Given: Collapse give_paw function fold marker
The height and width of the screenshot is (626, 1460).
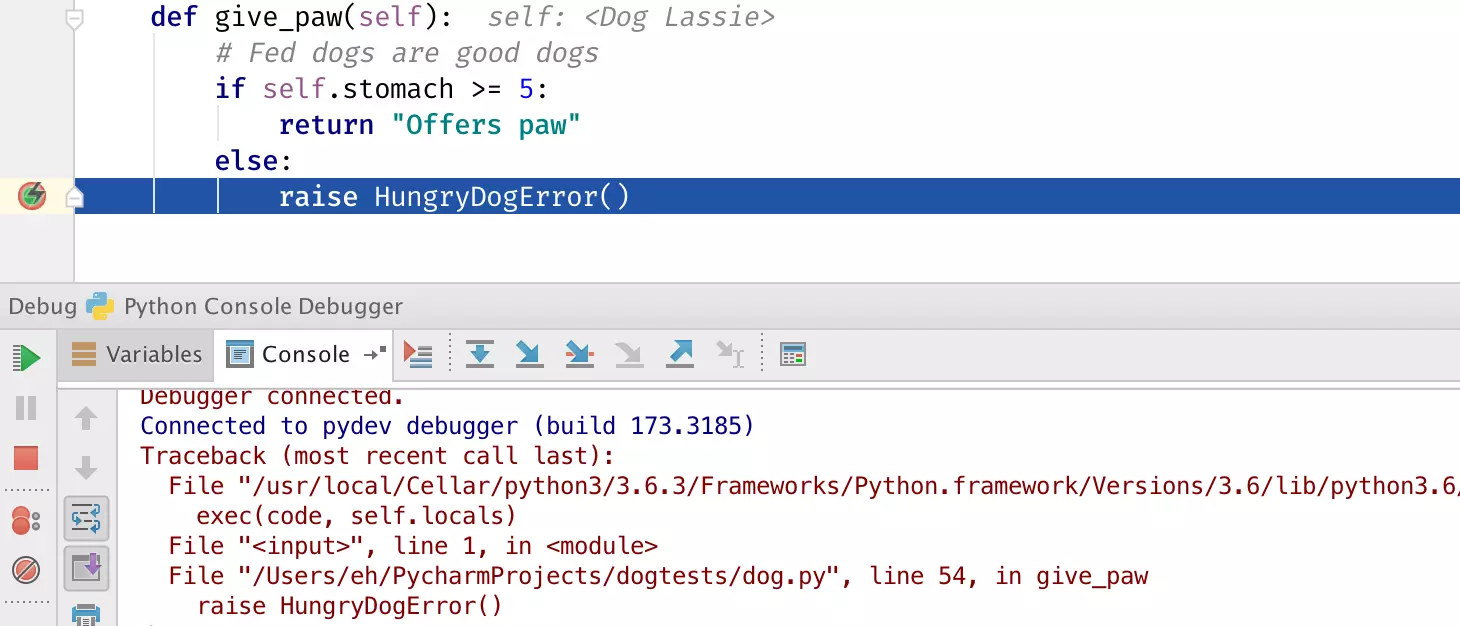Looking at the screenshot, I should 74,19.
